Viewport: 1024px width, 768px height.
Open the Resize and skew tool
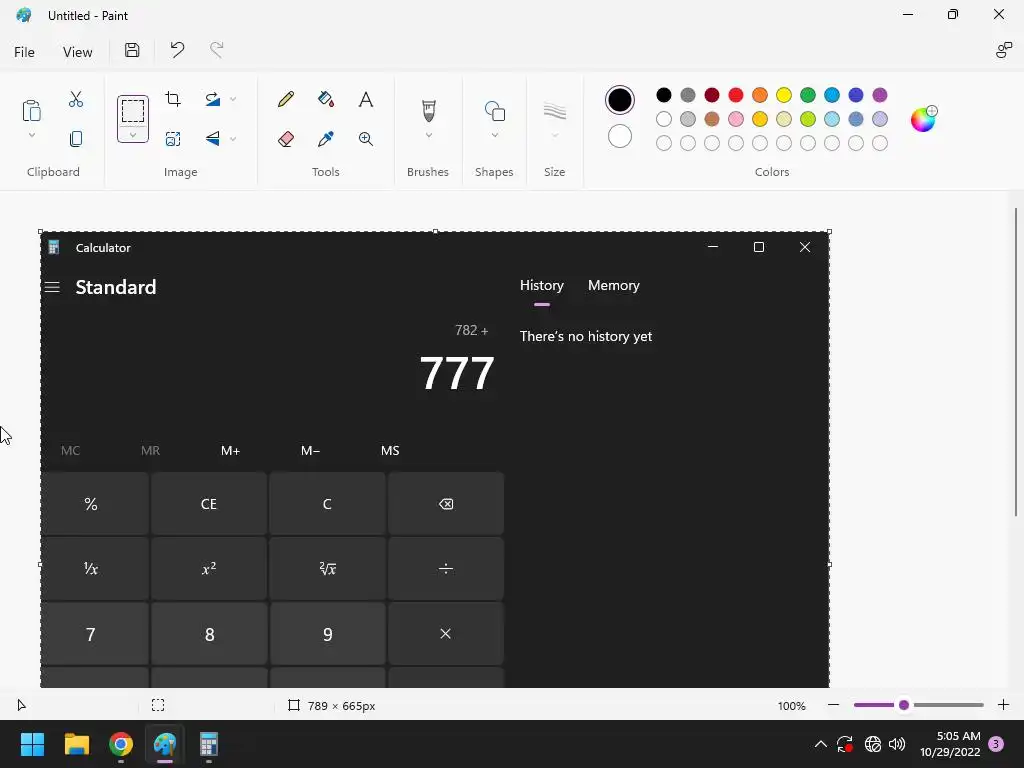173,139
